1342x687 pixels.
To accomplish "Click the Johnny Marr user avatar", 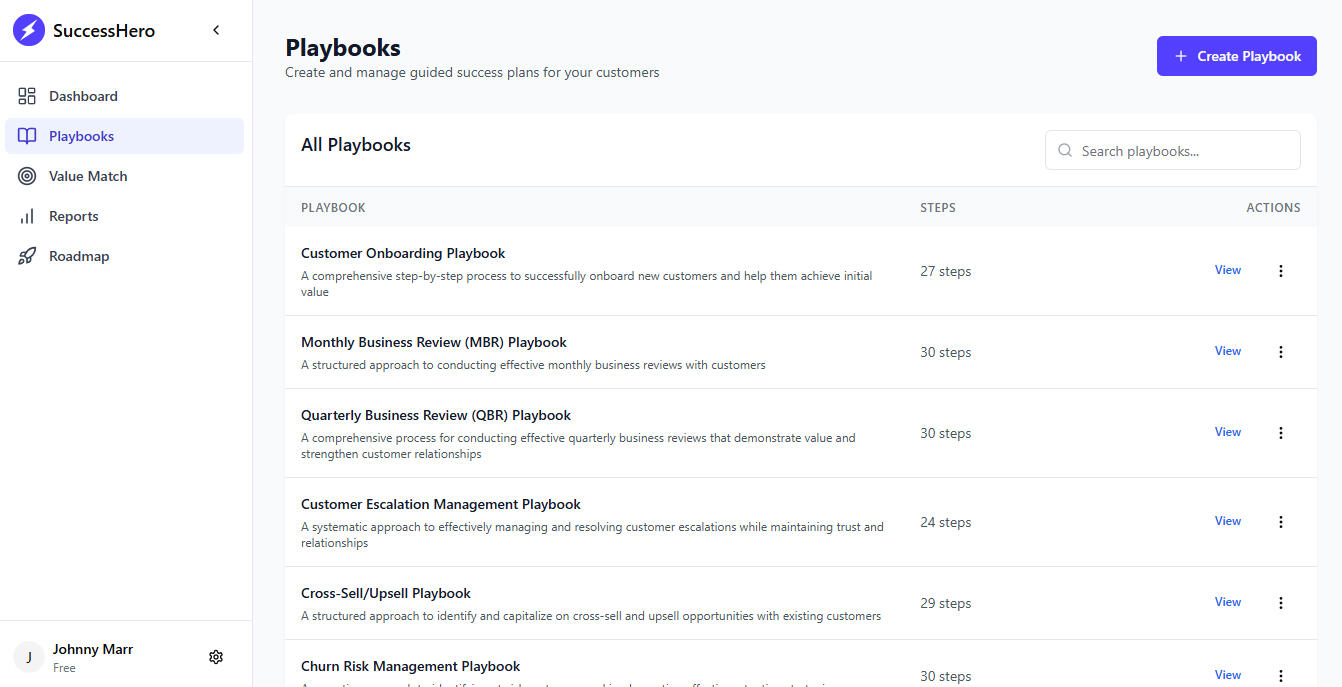I will 29,657.
